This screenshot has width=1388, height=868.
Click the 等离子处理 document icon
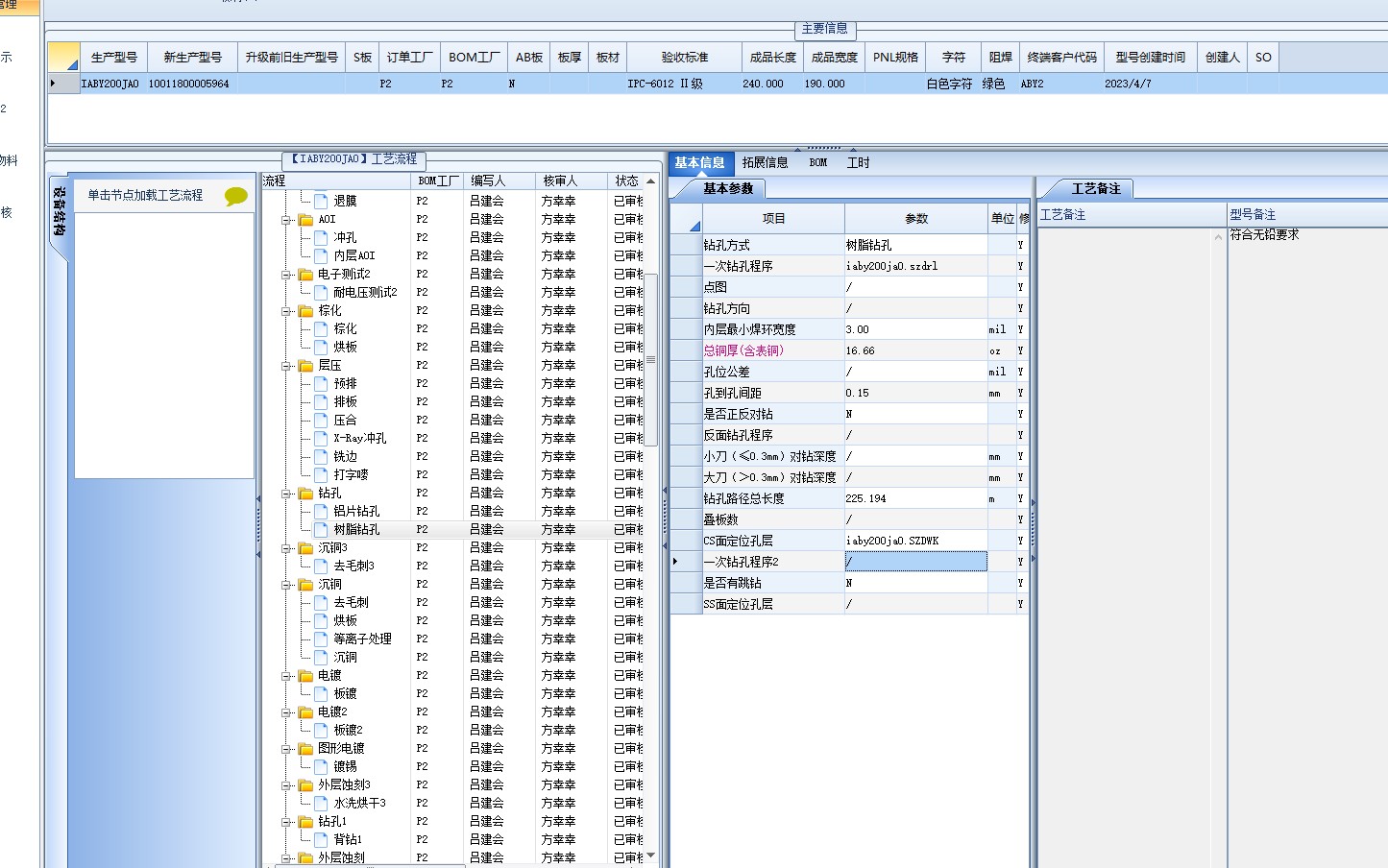(322, 639)
